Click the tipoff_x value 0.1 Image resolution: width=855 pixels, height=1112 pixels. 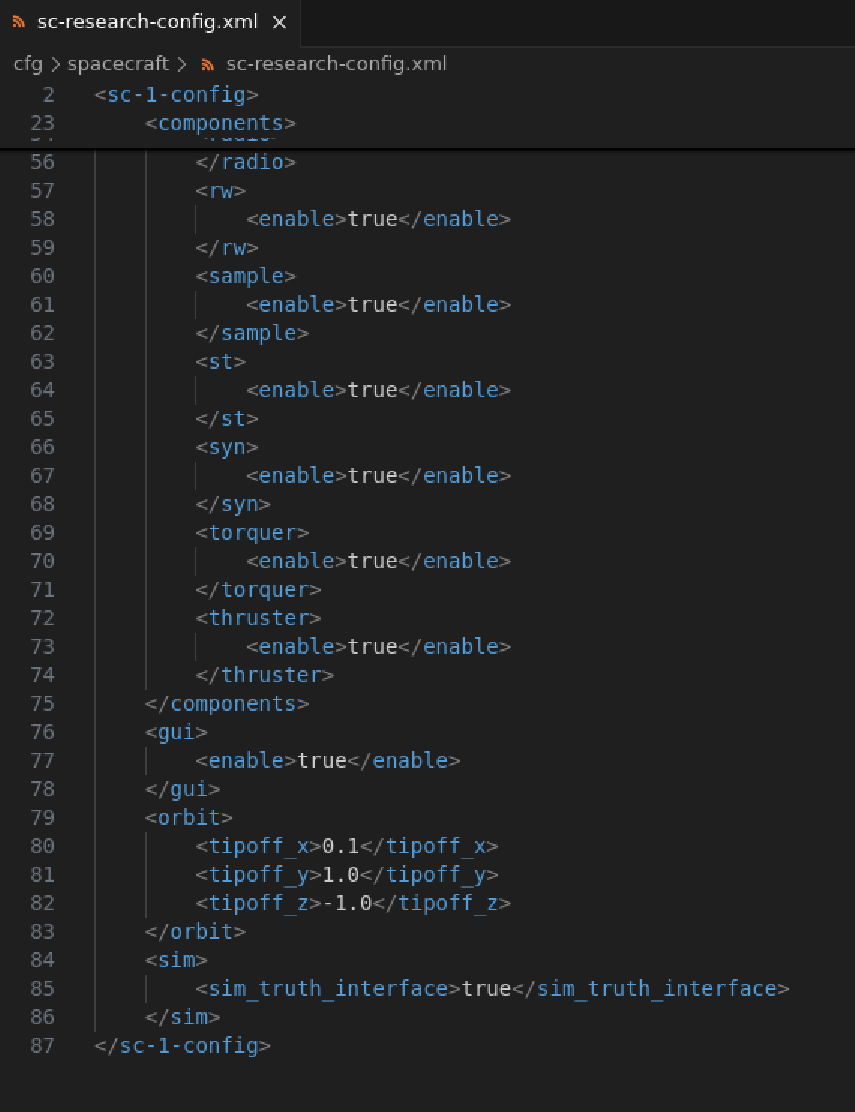point(341,845)
